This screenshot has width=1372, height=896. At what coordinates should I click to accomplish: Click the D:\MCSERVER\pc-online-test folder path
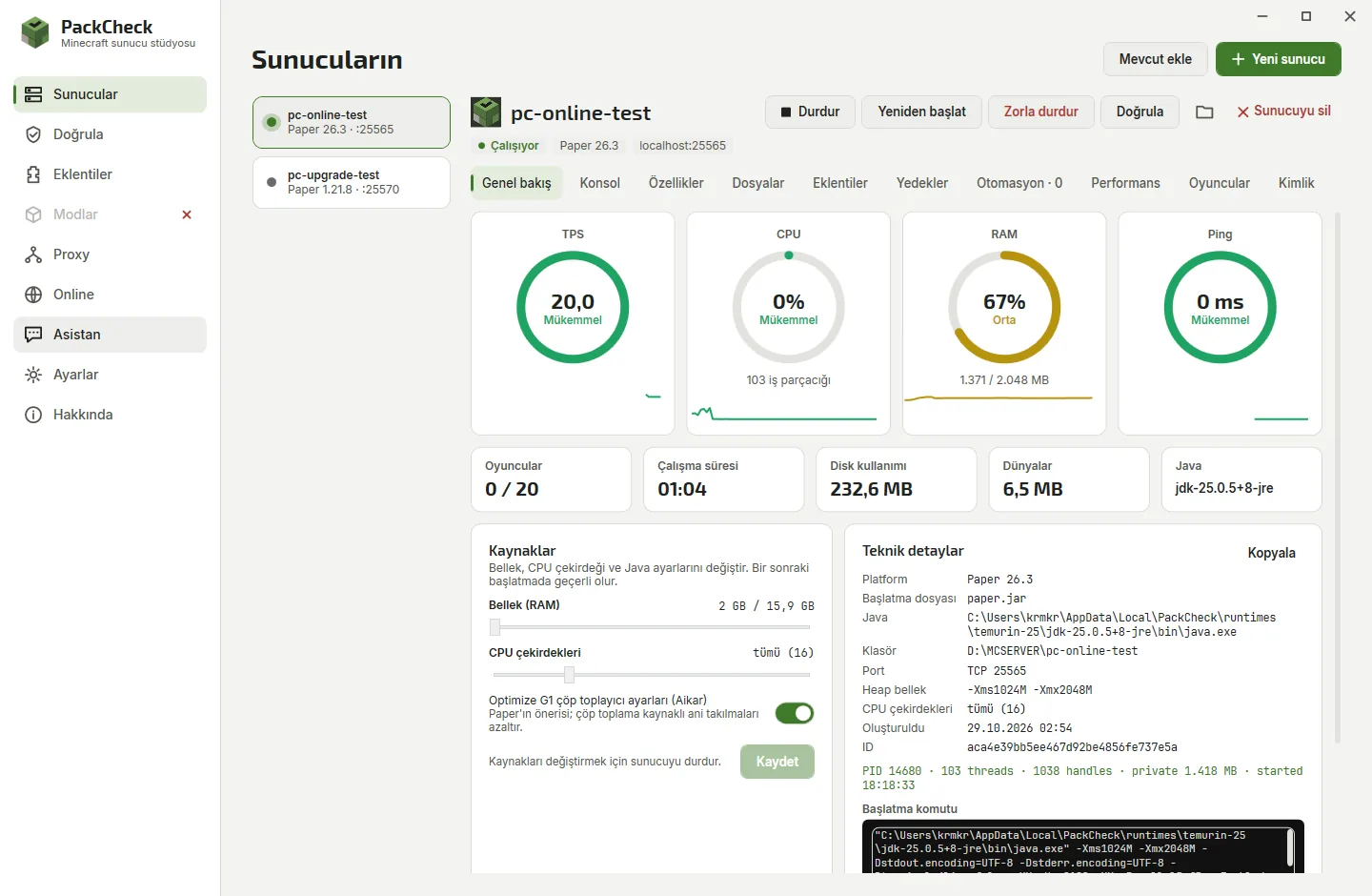[x=1052, y=651]
